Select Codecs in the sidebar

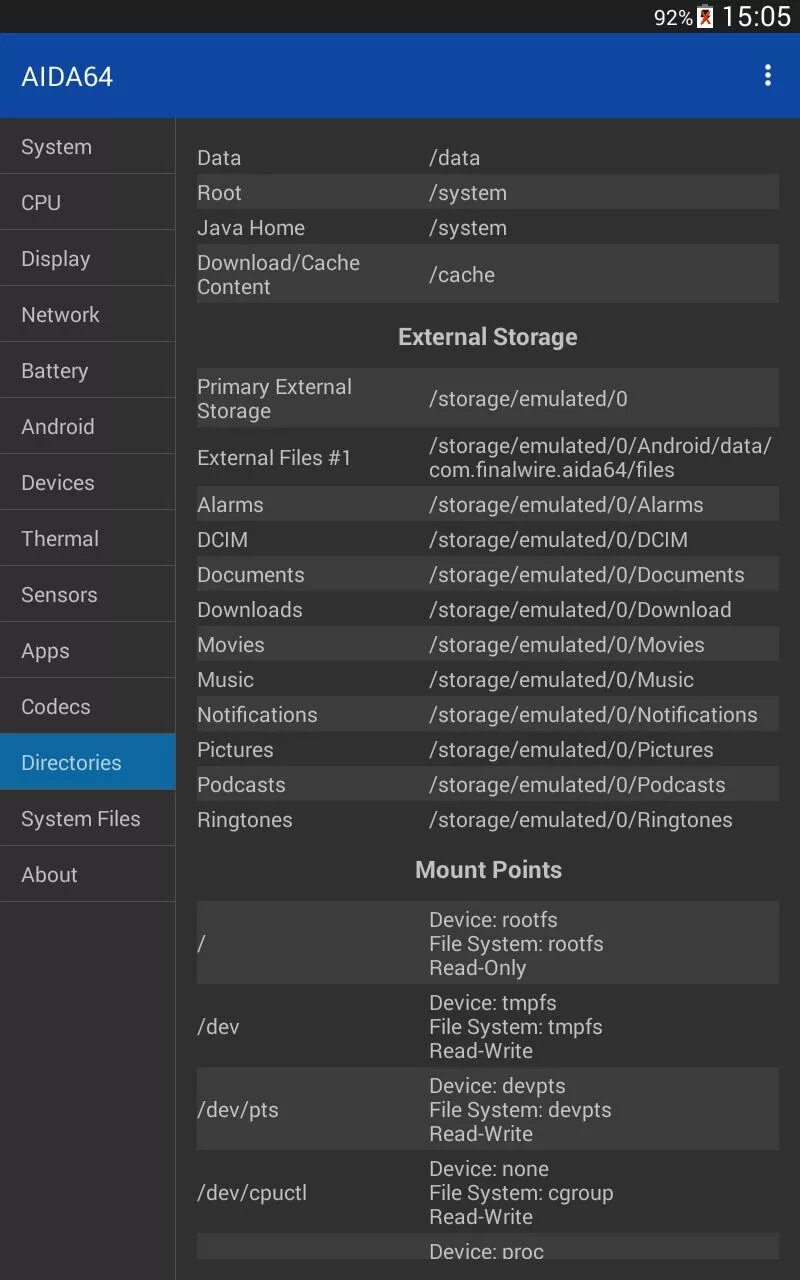pyautogui.click(x=87, y=707)
